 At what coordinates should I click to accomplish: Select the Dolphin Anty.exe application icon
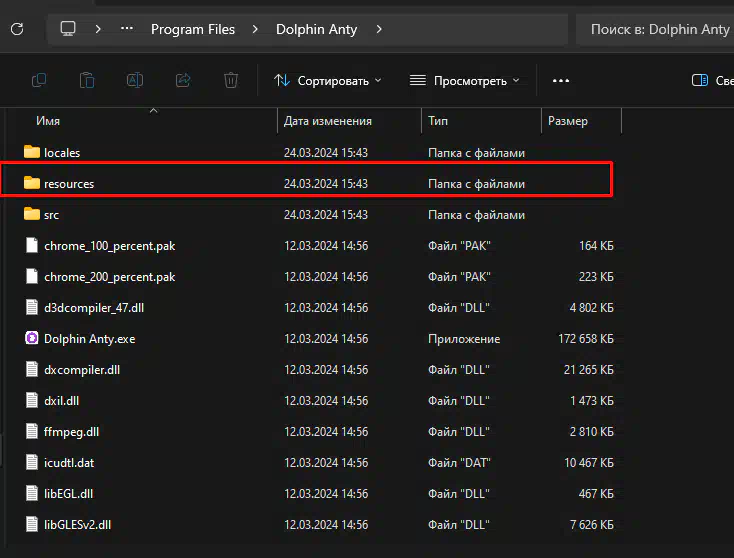click(32, 339)
